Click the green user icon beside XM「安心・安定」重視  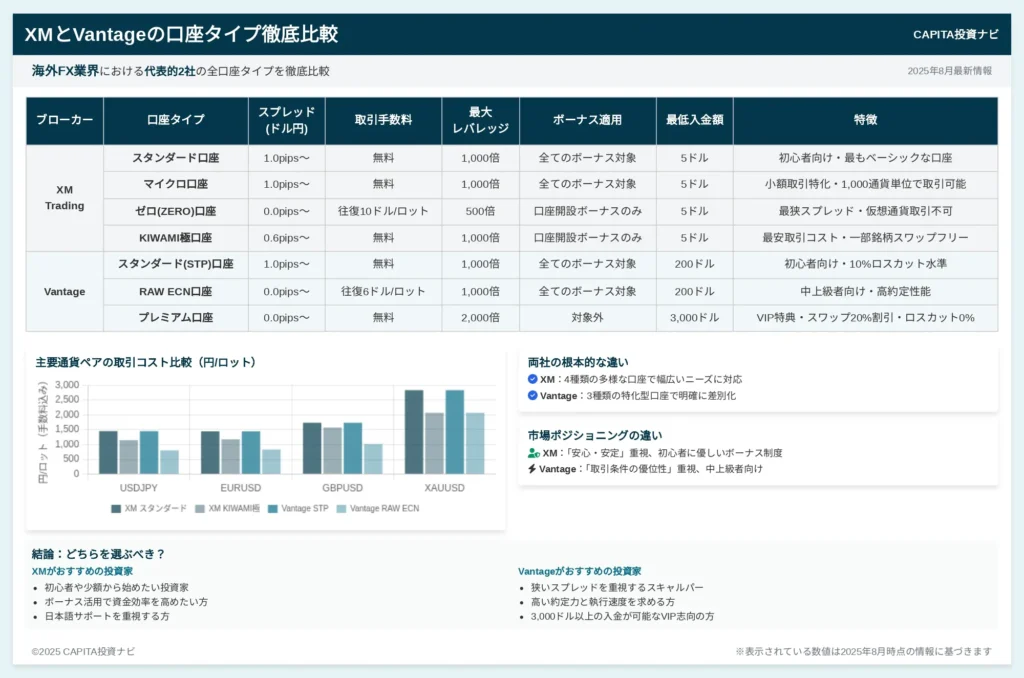pyautogui.click(x=534, y=453)
